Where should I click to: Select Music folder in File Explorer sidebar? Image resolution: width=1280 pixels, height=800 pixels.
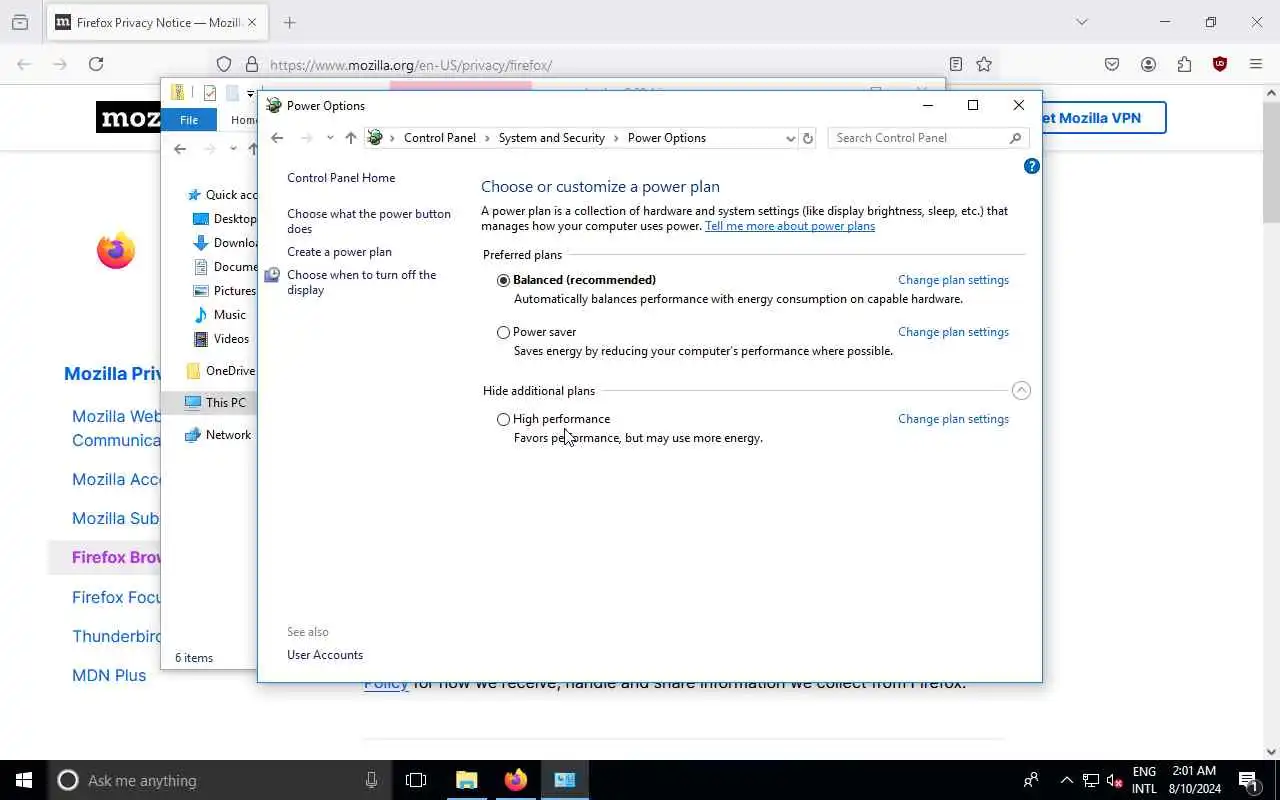coord(221,315)
